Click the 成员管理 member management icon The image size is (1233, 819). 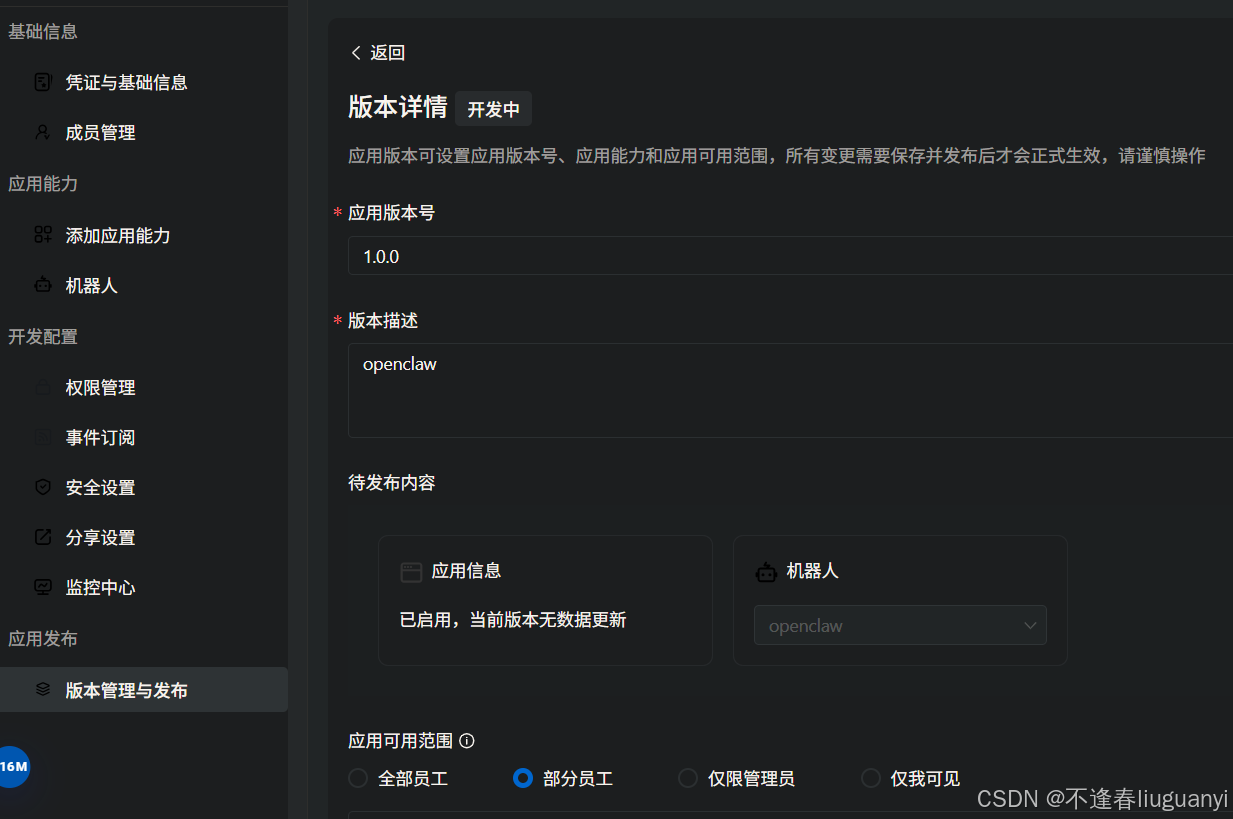[42, 132]
